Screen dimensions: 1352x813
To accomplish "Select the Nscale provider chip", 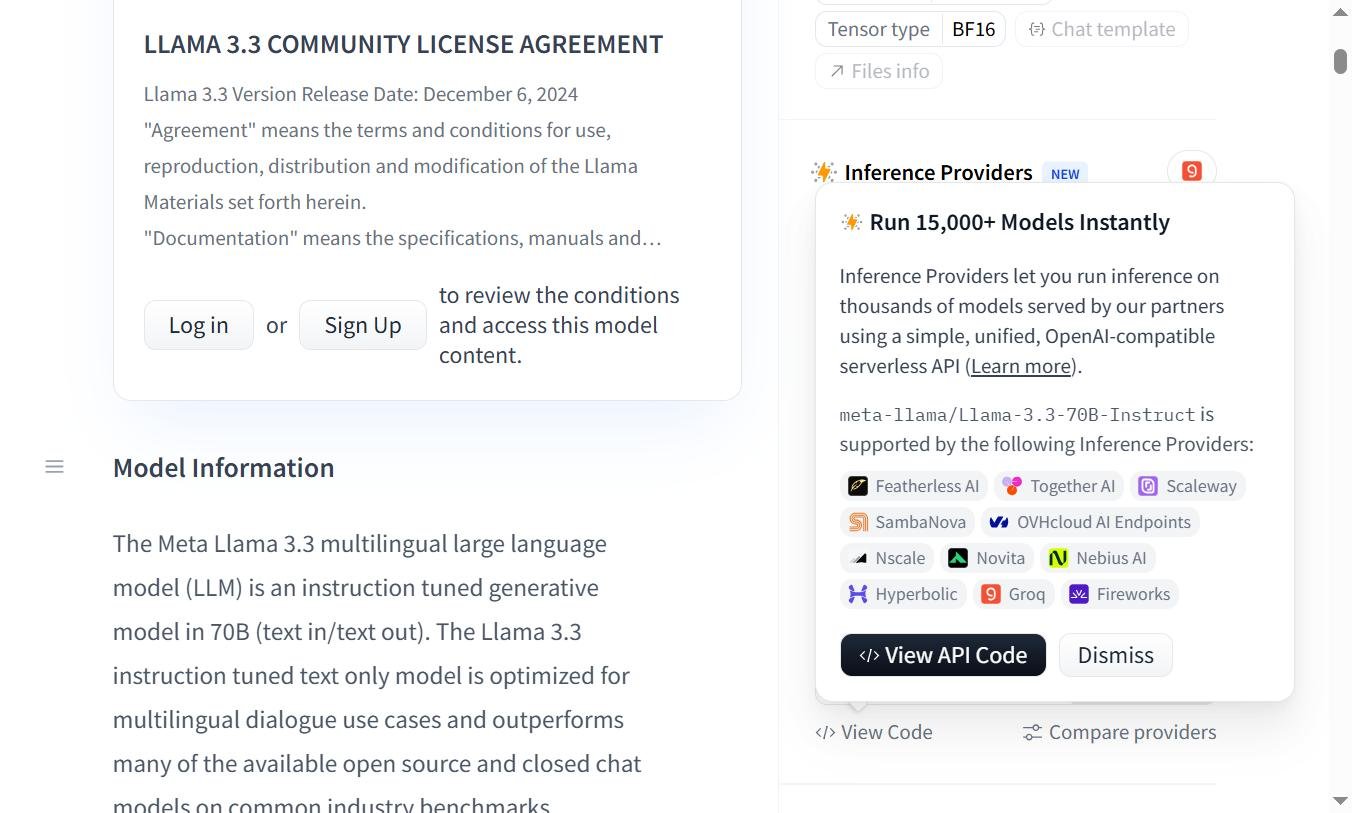I will tap(887, 558).
